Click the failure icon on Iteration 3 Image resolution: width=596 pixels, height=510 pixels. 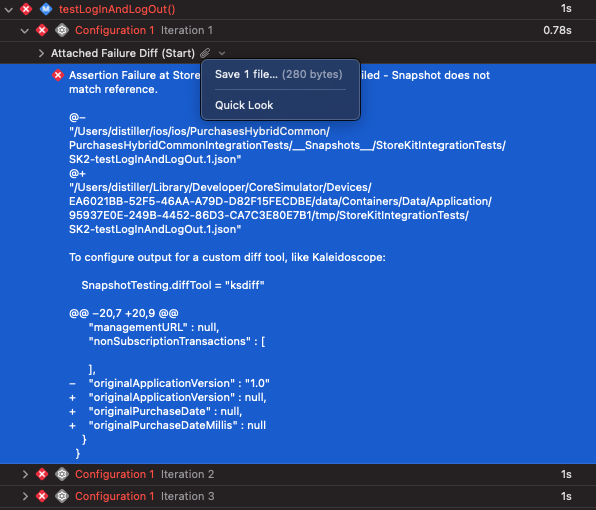click(42, 496)
